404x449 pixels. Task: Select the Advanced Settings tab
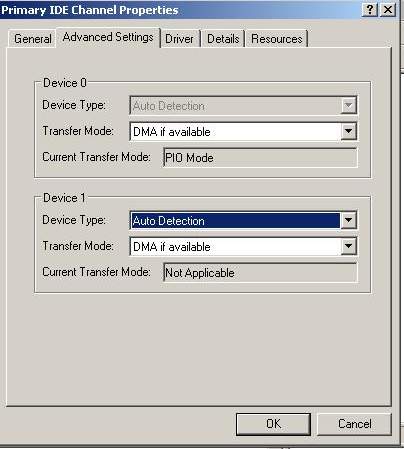108,37
